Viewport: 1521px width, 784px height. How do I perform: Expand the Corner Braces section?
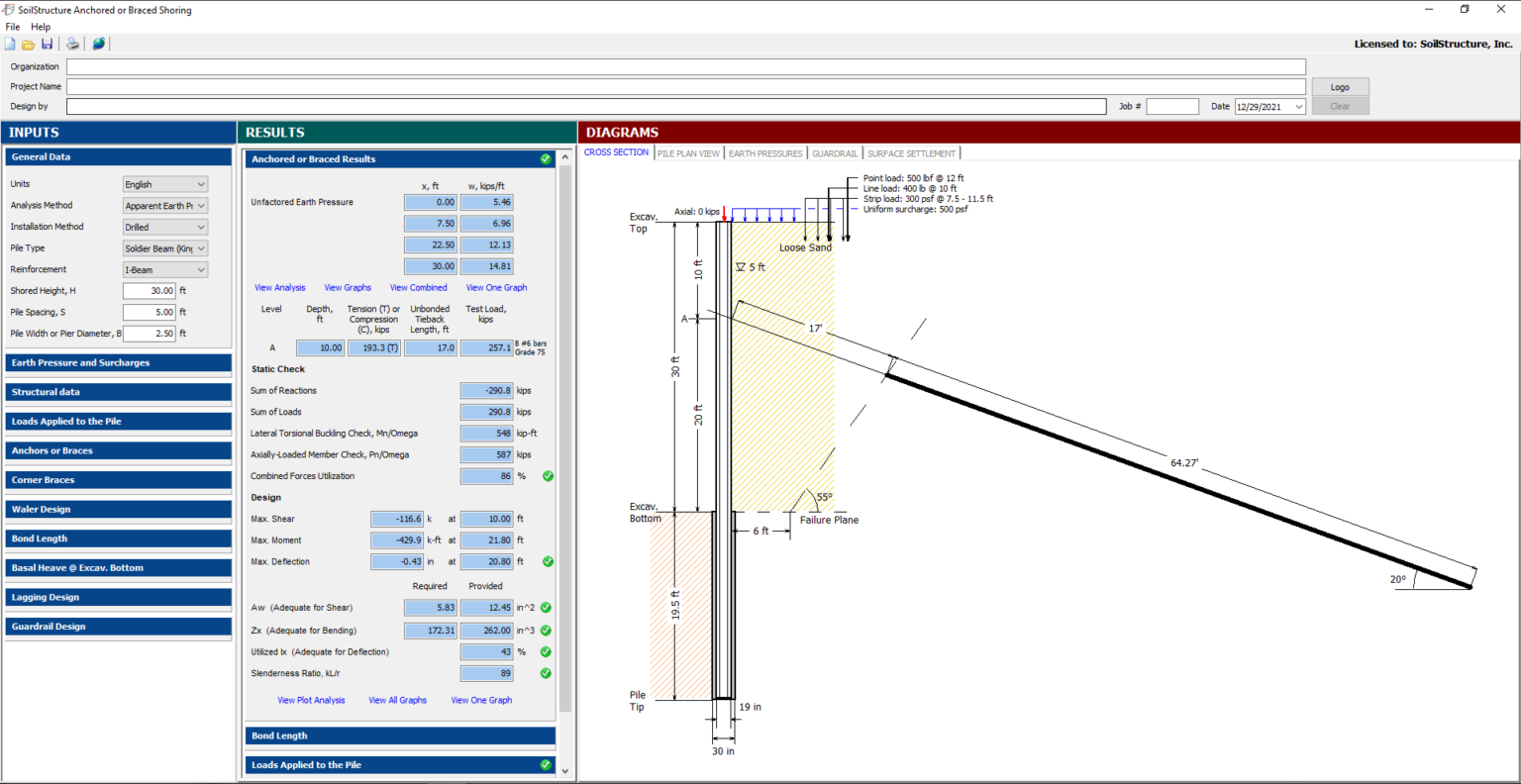tap(118, 480)
